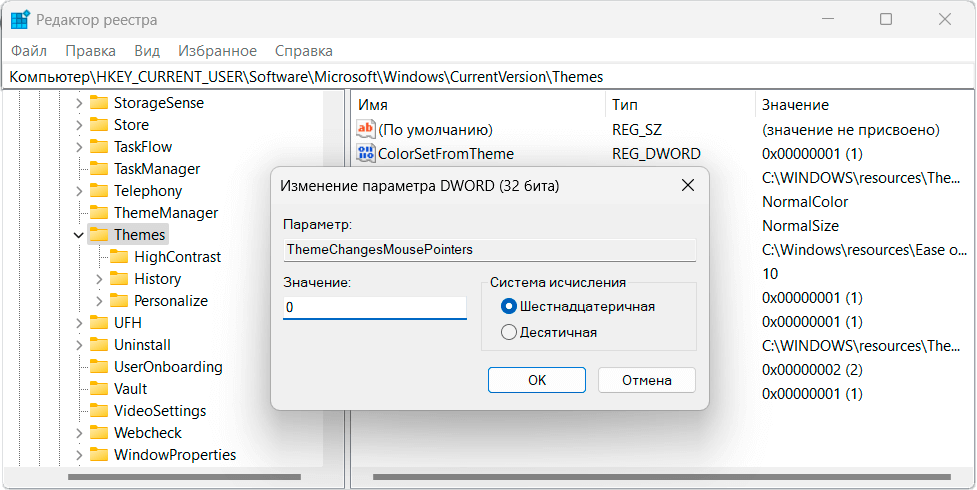Click the TaskManager folder icon
Screen dimensions: 977x490
[x=98, y=169]
